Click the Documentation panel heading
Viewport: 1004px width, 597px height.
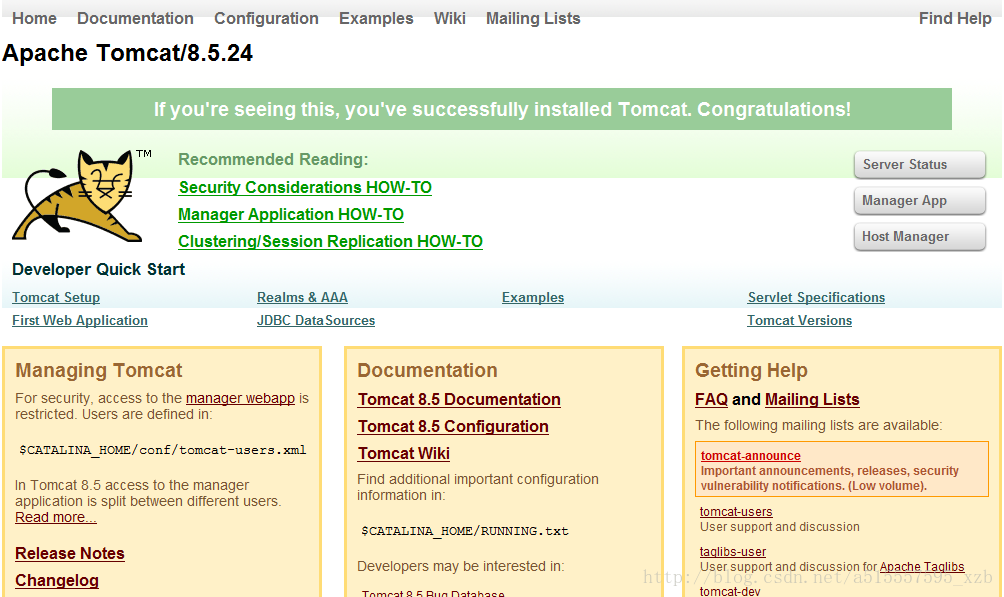427,370
